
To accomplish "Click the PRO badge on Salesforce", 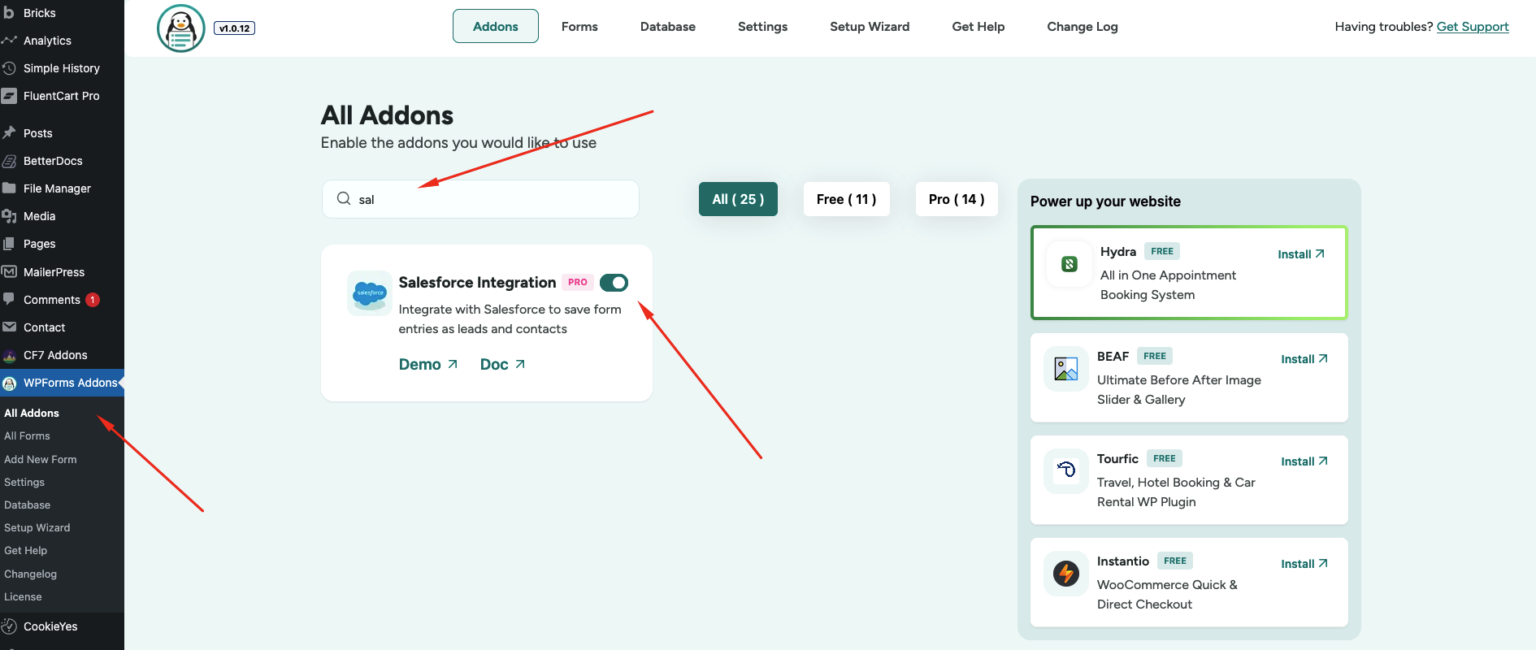I will (x=578, y=282).
